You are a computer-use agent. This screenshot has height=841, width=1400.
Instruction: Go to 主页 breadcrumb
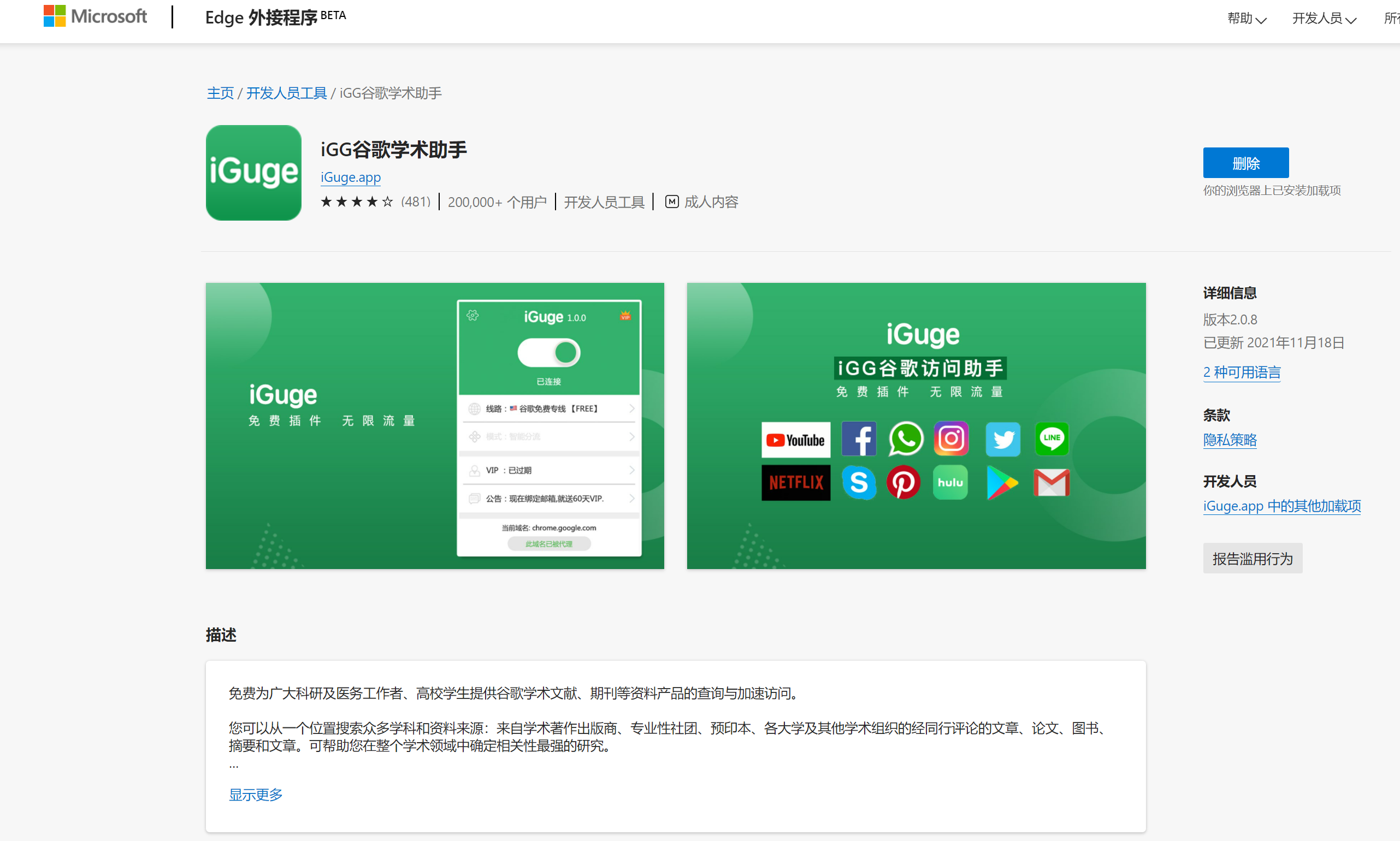[220, 93]
